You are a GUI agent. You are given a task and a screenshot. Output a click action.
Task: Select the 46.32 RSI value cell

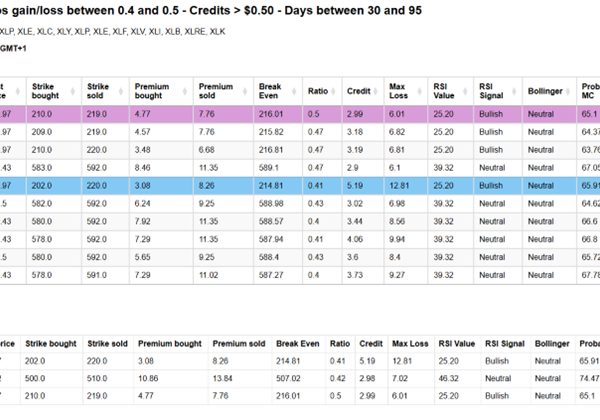(450, 379)
